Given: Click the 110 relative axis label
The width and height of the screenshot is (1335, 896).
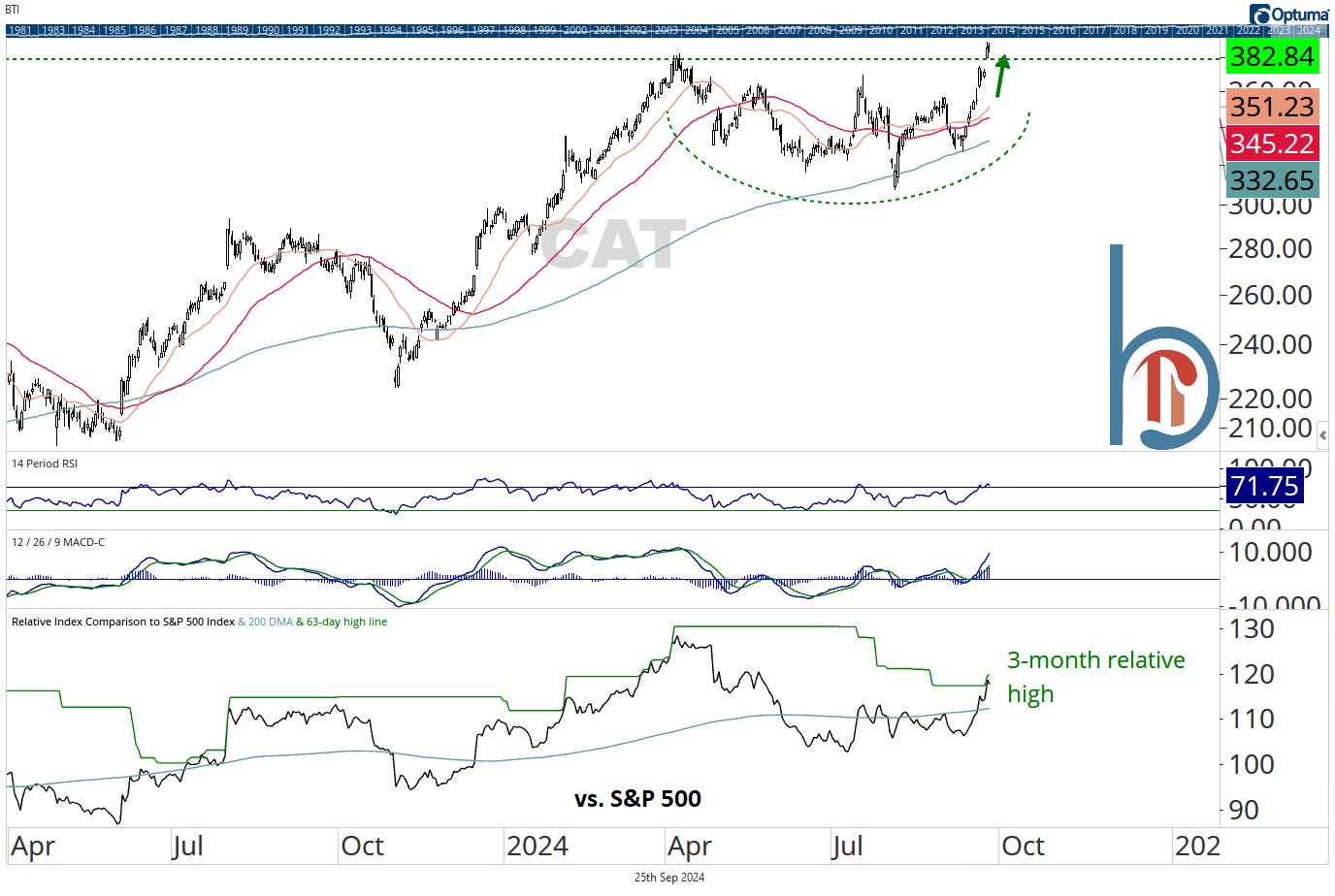Looking at the screenshot, I should (x=1252, y=719).
